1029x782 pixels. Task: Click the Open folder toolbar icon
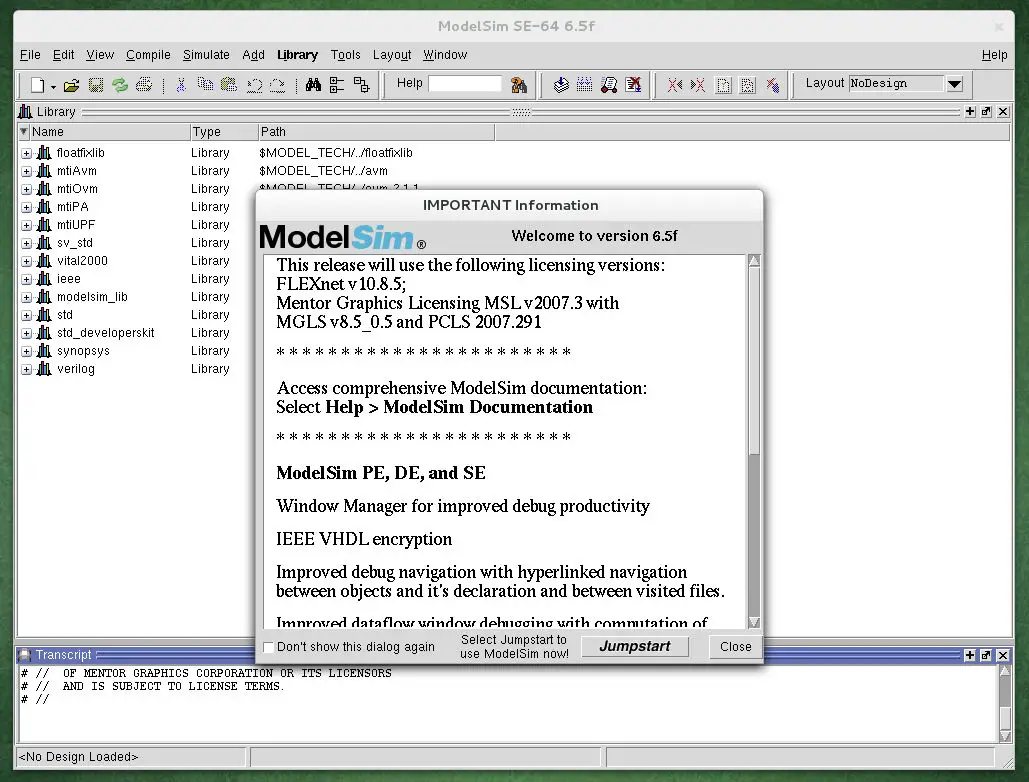click(x=72, y=85)
